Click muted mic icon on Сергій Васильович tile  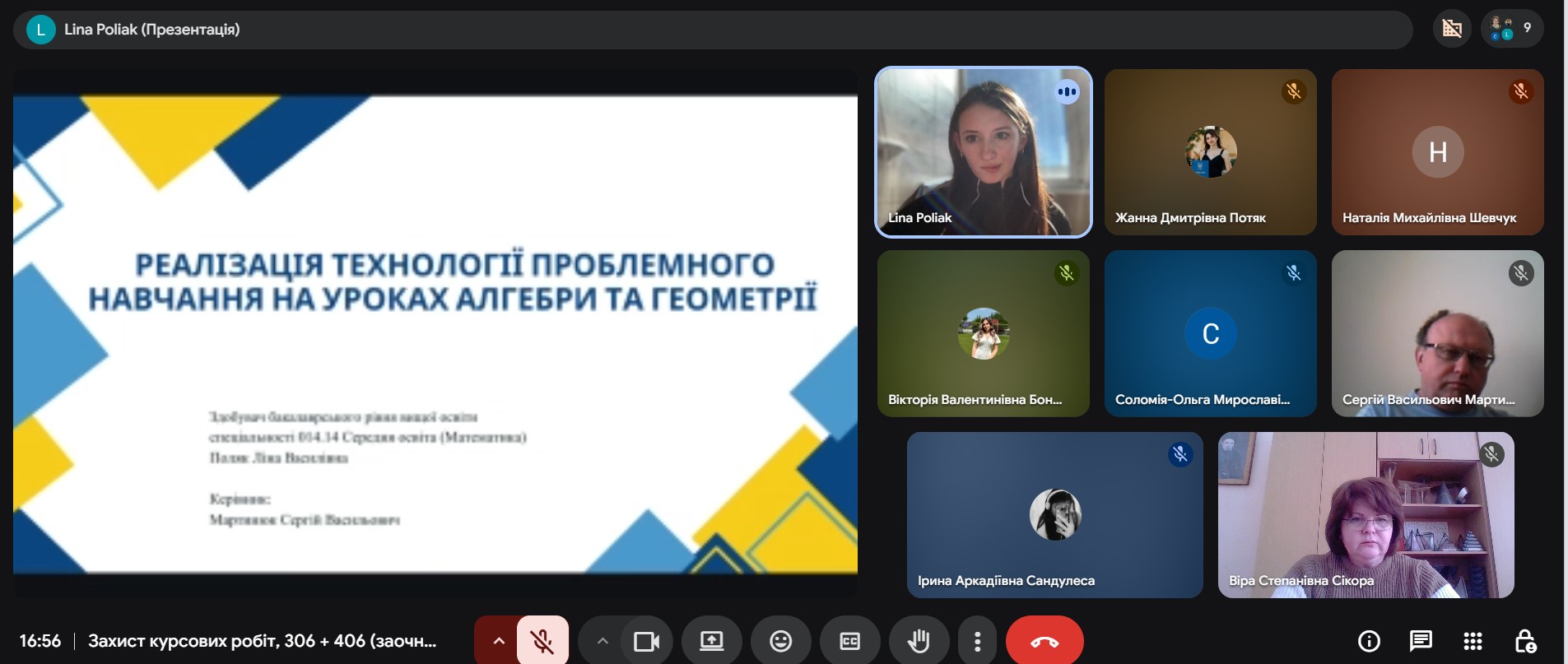tap(1521, 273)
